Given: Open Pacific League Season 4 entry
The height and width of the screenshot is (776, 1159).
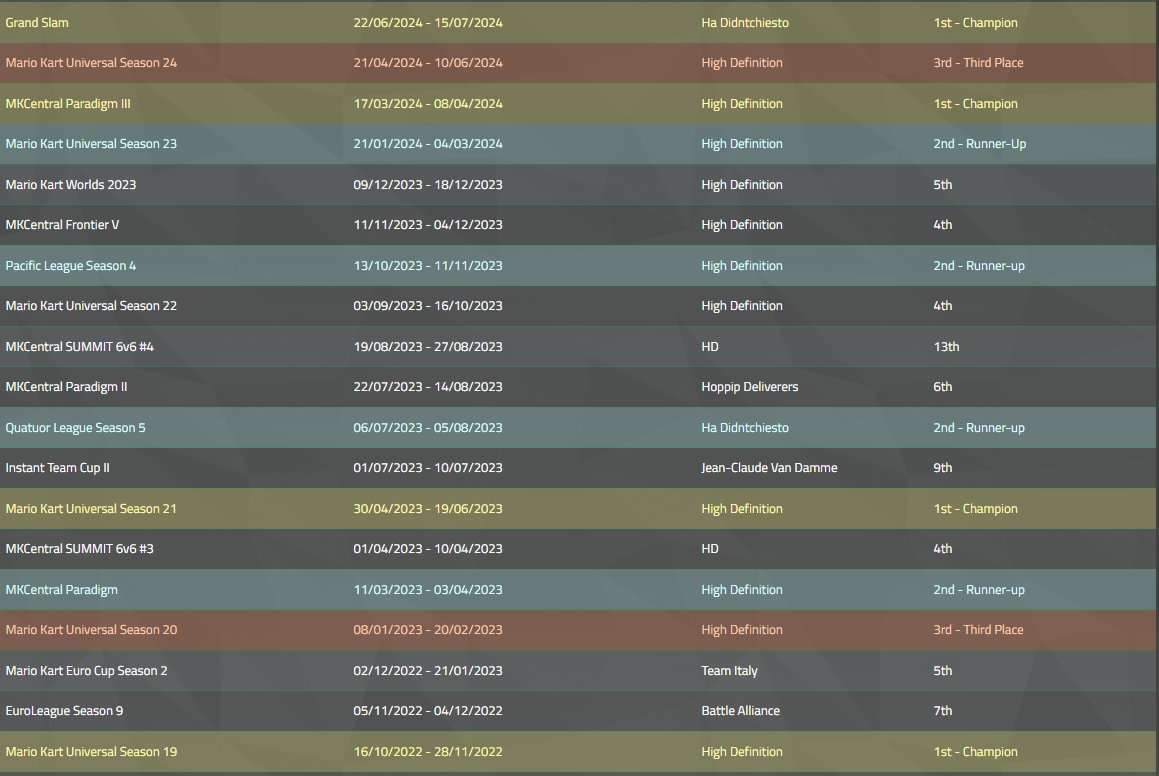Looking at the screenshot, I should coord(71,266).
